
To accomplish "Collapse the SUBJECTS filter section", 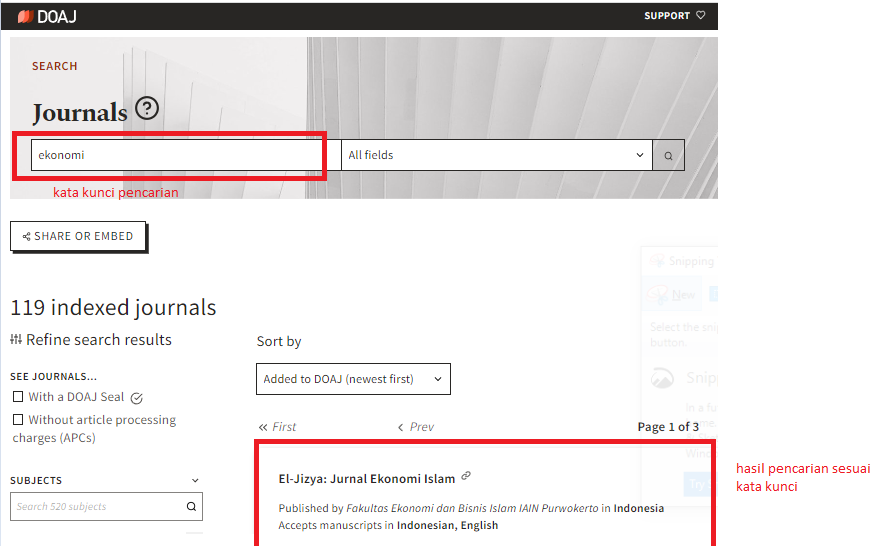I will (195, 481).
